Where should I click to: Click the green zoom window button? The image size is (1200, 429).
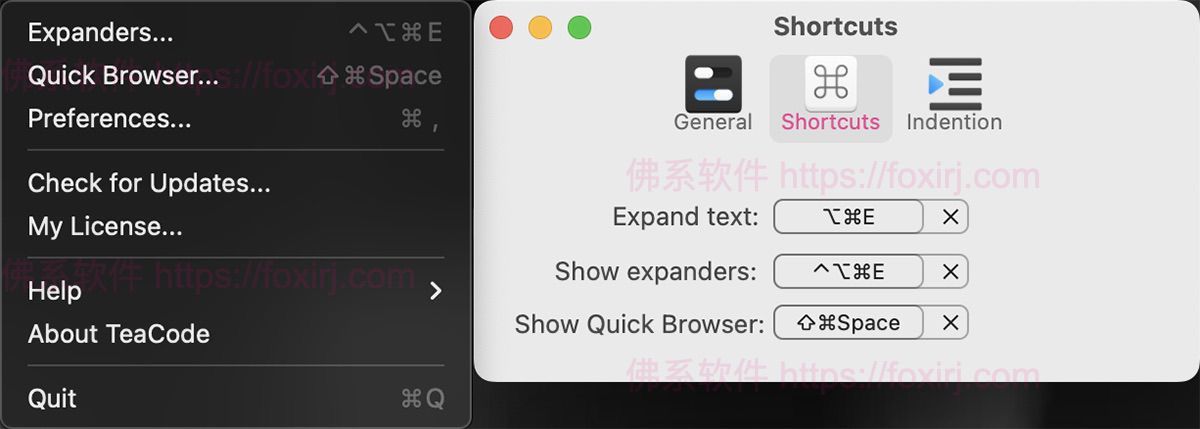[x=579, y=27]
